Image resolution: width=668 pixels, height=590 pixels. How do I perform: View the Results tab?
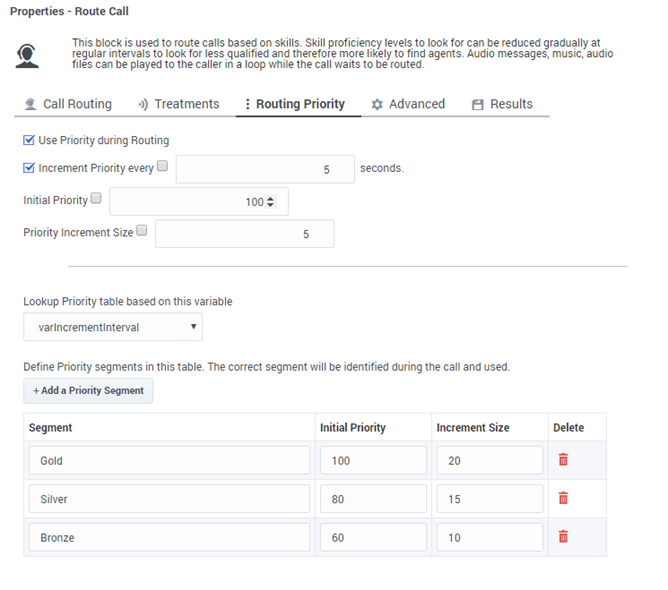tap(502, 104)
